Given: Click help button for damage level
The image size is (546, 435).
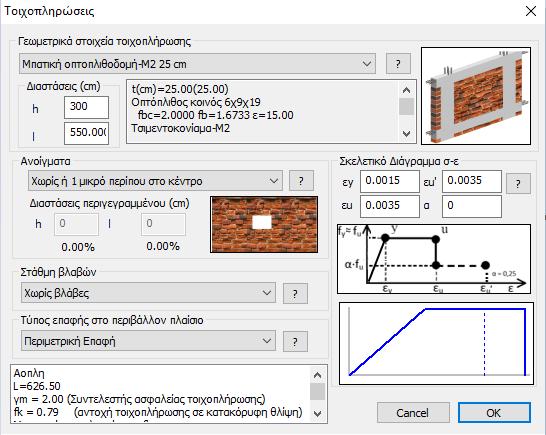Looking at the screenshot, I should coord(295,294).
